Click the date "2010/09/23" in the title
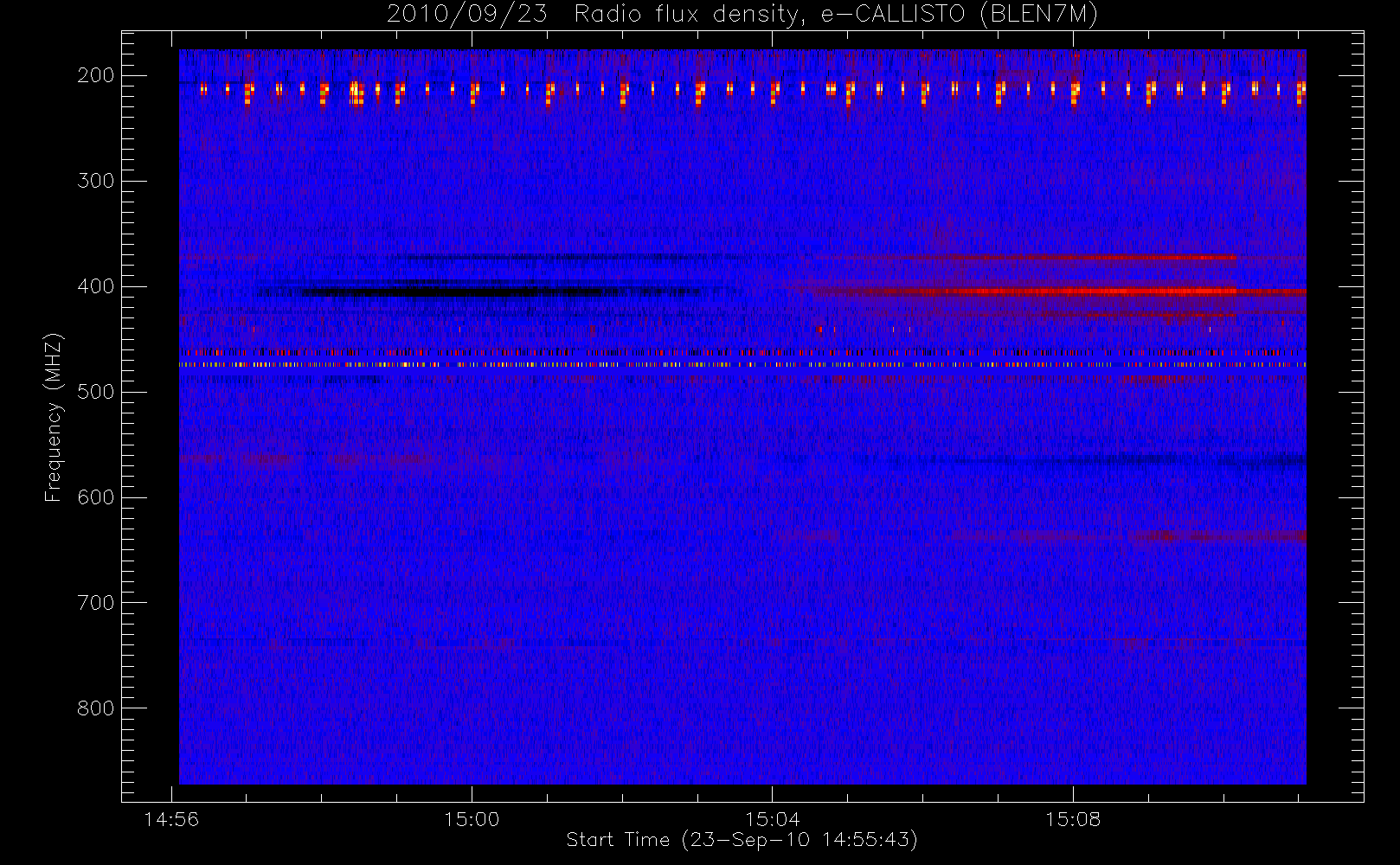Viewport: 1400px width, 865px height. pos(466,15)
